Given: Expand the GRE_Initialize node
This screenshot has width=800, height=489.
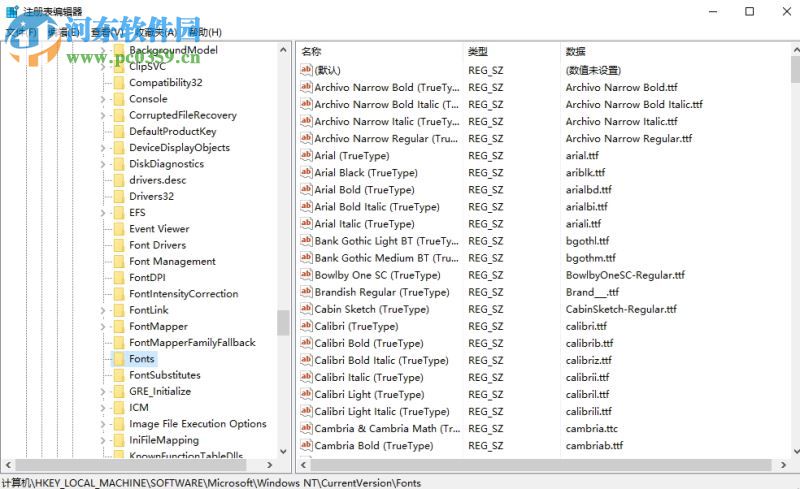Looking at the screenshot, I should tap(103, 392).
